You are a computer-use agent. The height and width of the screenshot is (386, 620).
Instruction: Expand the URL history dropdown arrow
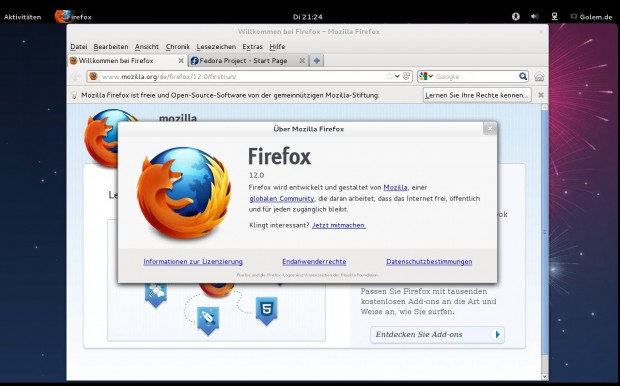(x=397, y=76)
